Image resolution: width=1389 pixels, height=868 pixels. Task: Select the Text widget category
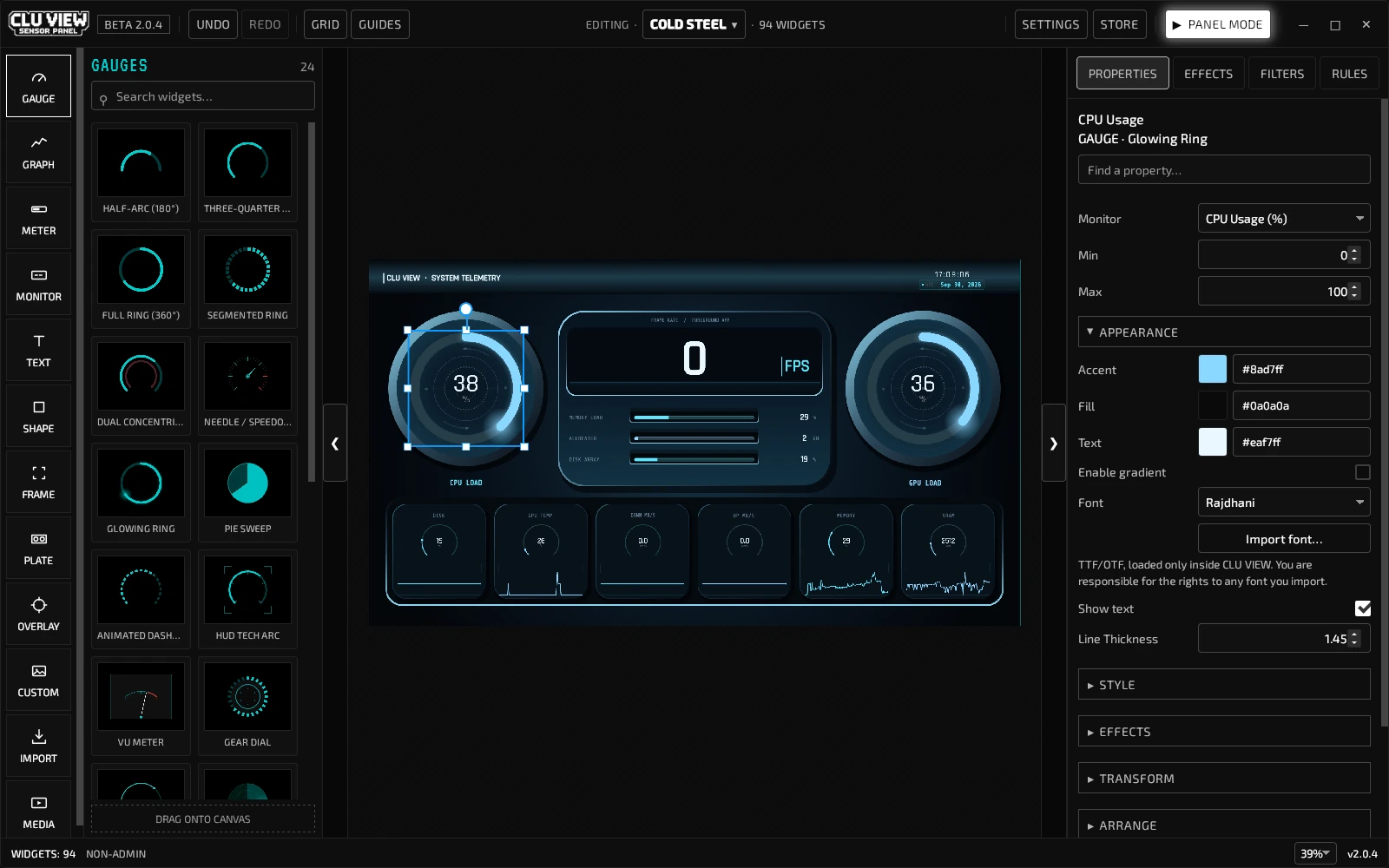(38, 350)
